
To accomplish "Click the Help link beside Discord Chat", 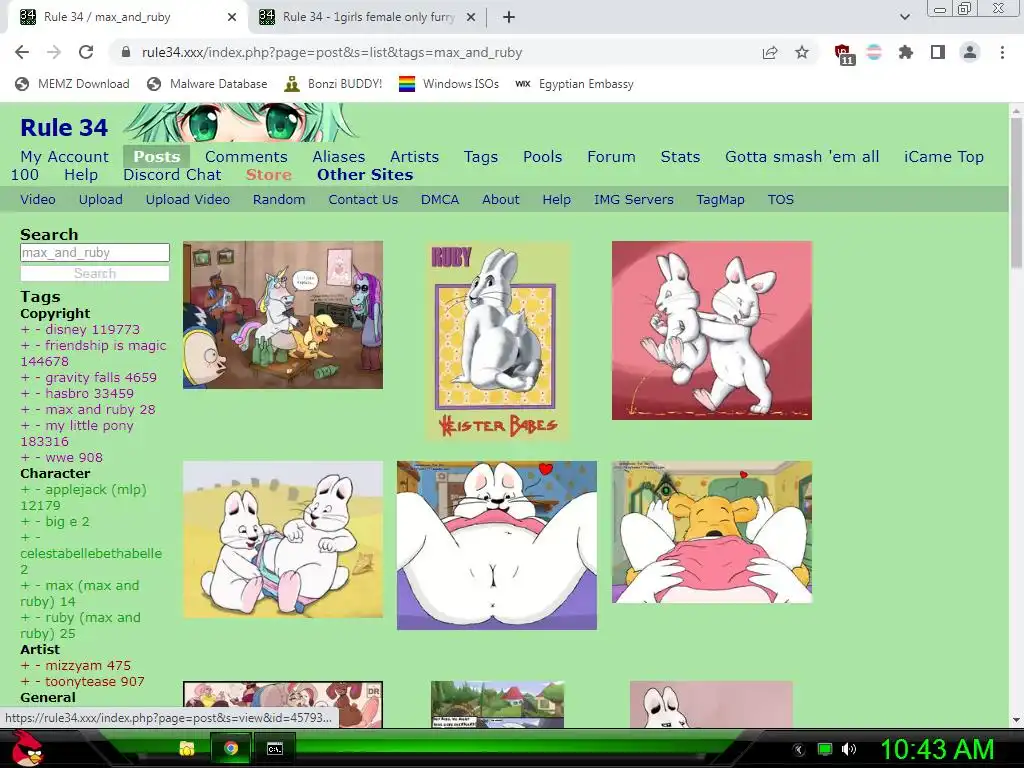I will pyautogui.click(x=81, y=175).
